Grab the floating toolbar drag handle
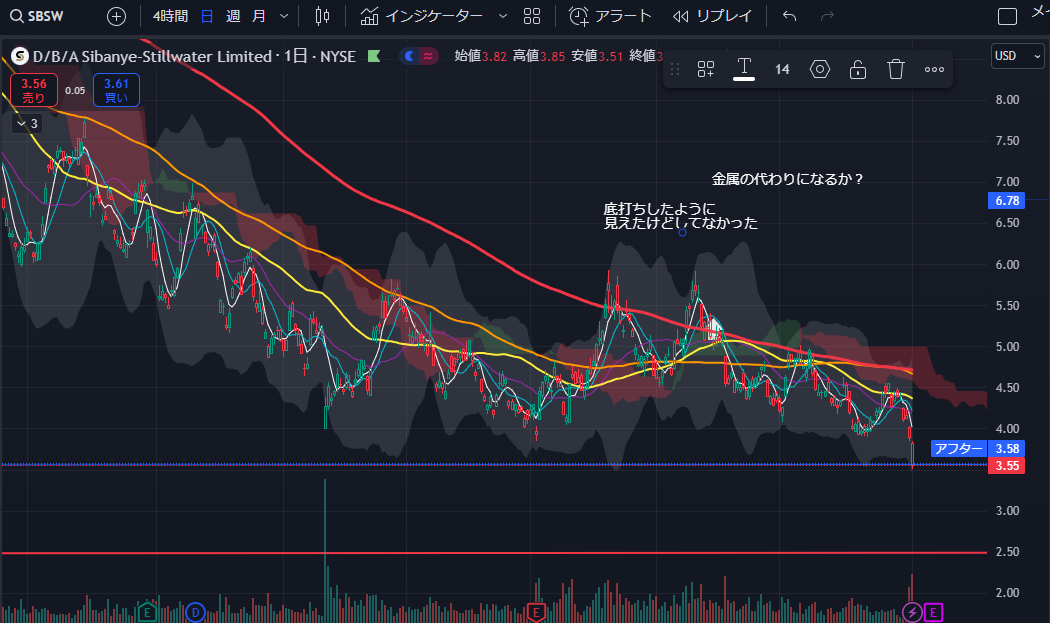The height and width of the screenshot is (623, 1050). pos(675,69)
